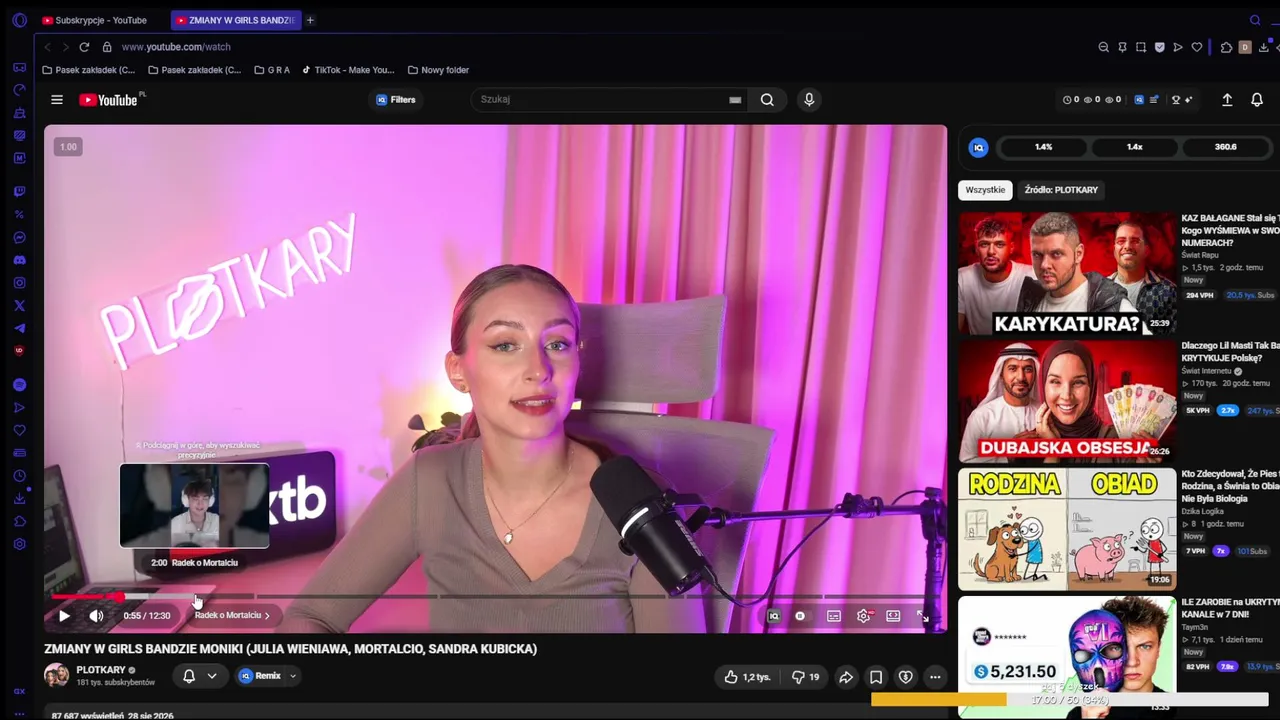Open Telegram from the Opera sidebar
This screenshot has width=1280, height=720.
[x=19, y=329]
